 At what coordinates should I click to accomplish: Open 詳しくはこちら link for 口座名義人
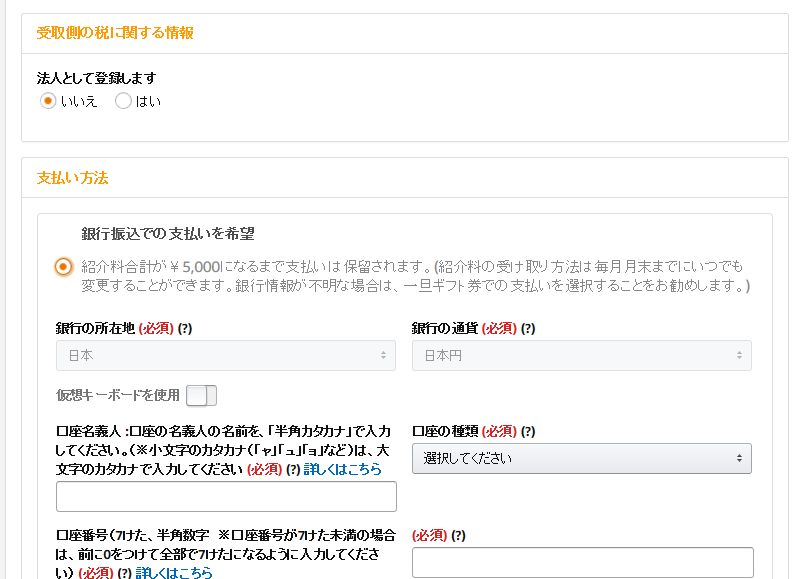[342, 469]
